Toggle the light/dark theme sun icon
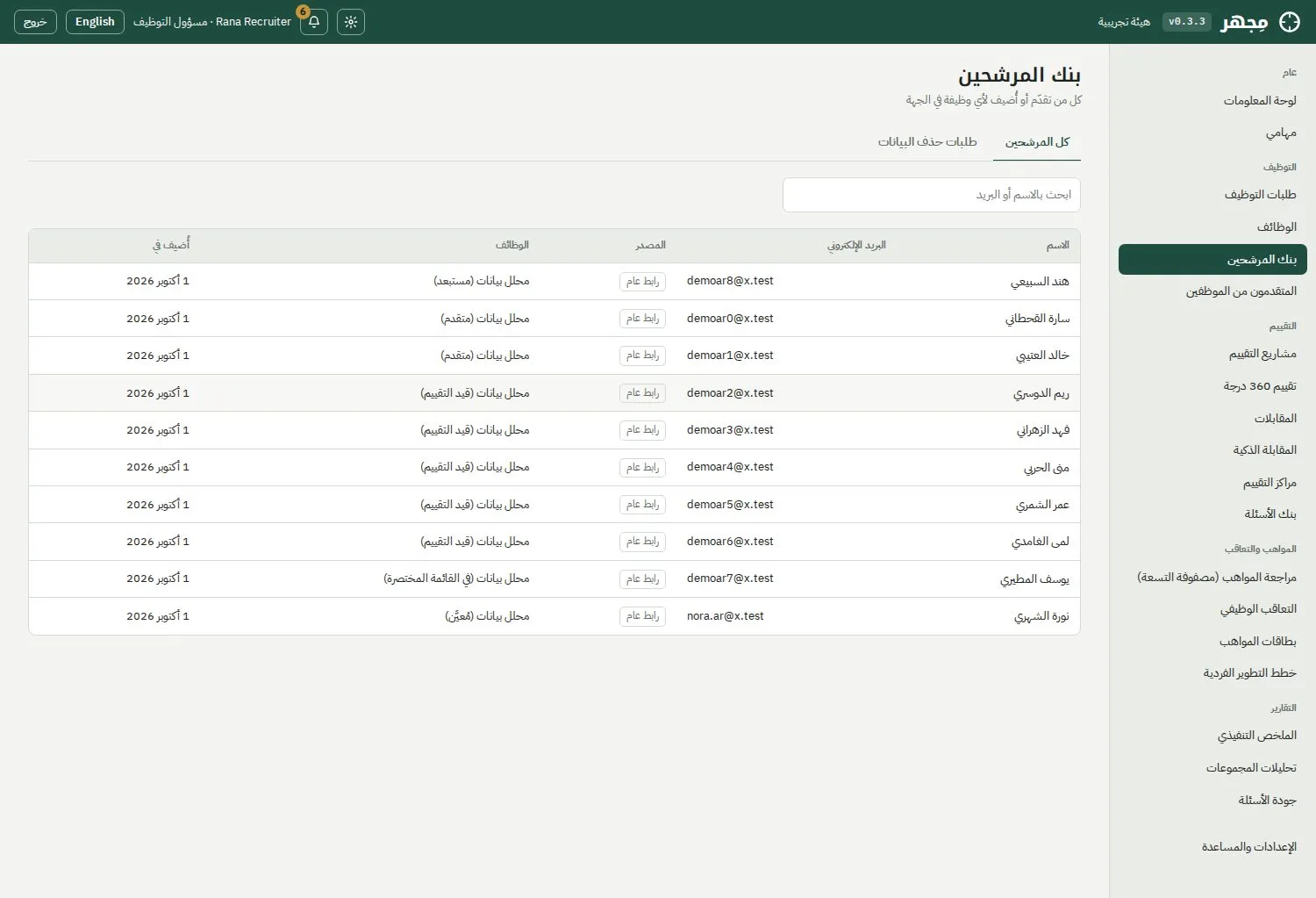This screenshot has width=1316, height=898. click(x=351, y=22)
